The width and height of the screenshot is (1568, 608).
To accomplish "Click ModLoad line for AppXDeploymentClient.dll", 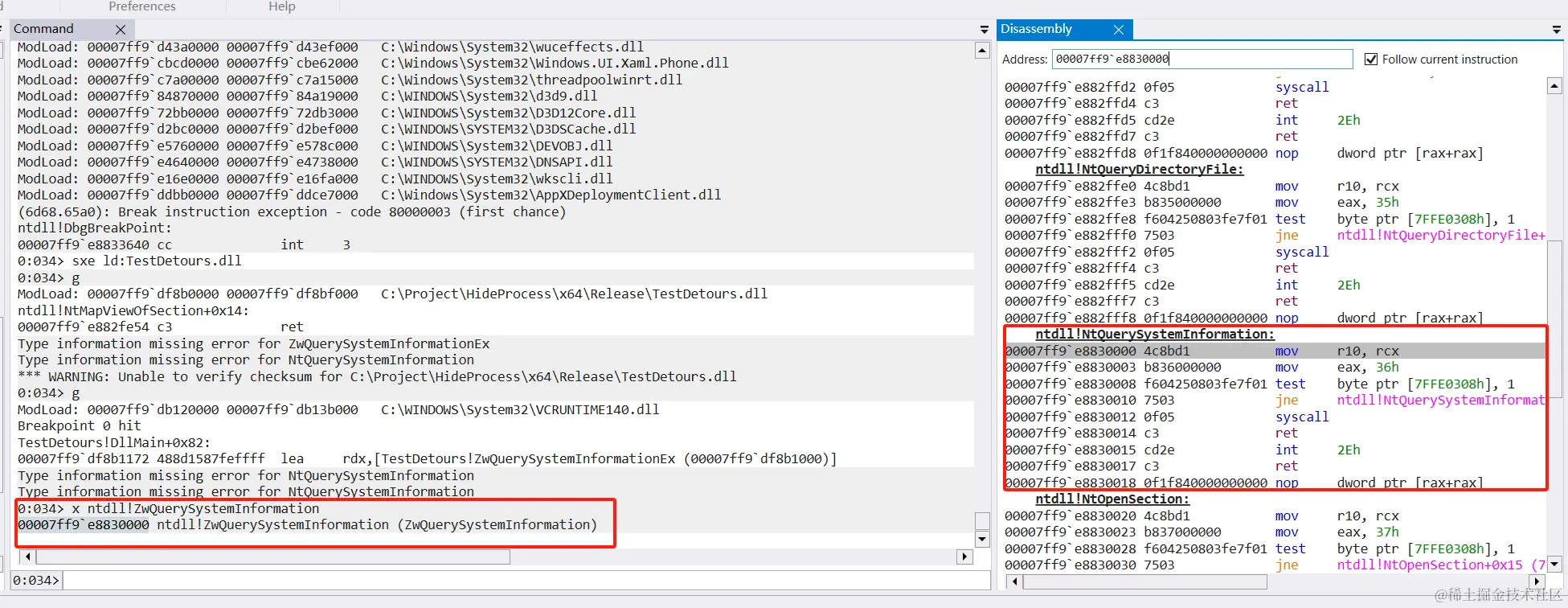I will (x=369, y=195).
